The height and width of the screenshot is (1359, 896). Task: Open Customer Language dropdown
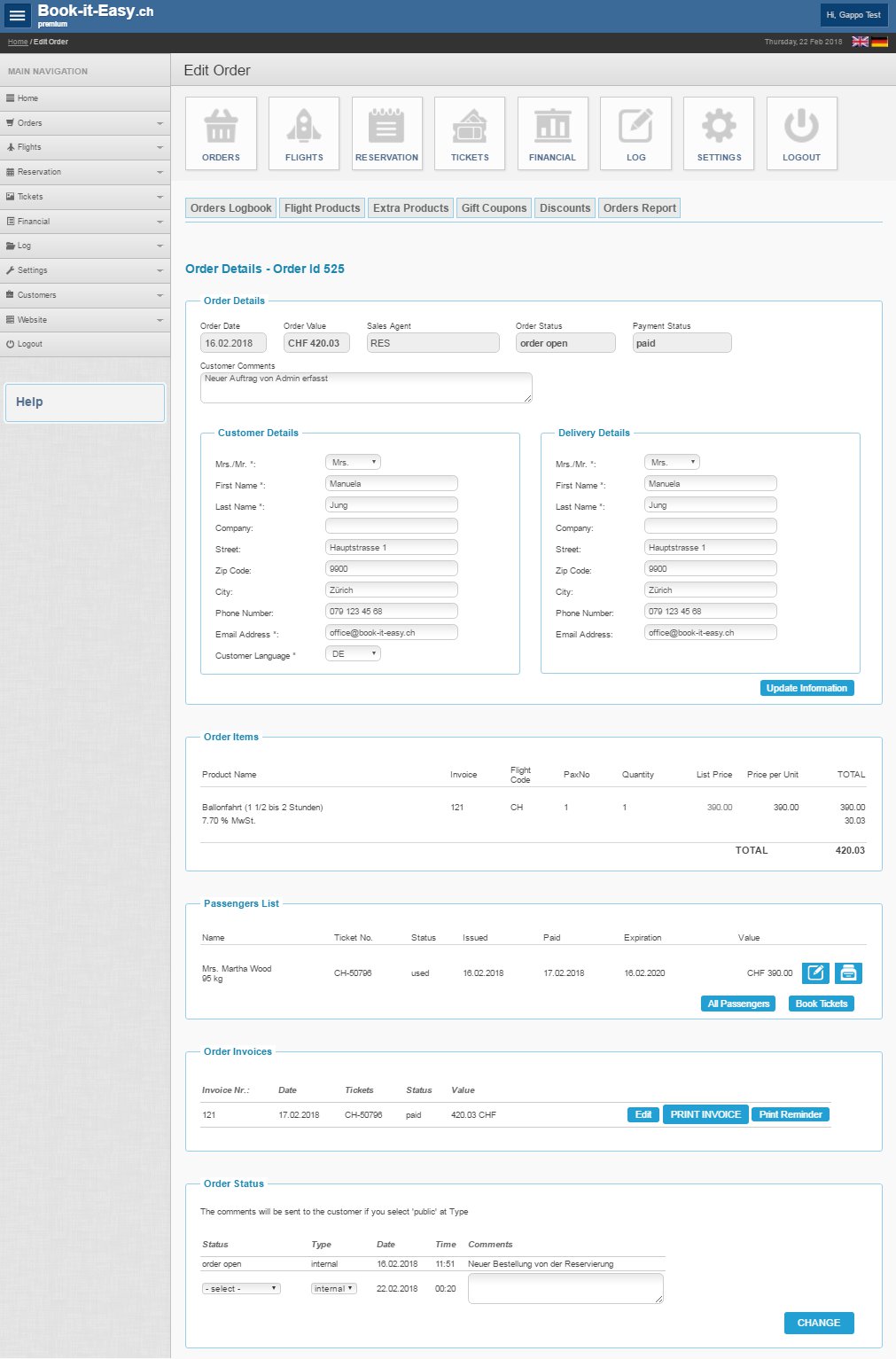(x=353, y=654)
